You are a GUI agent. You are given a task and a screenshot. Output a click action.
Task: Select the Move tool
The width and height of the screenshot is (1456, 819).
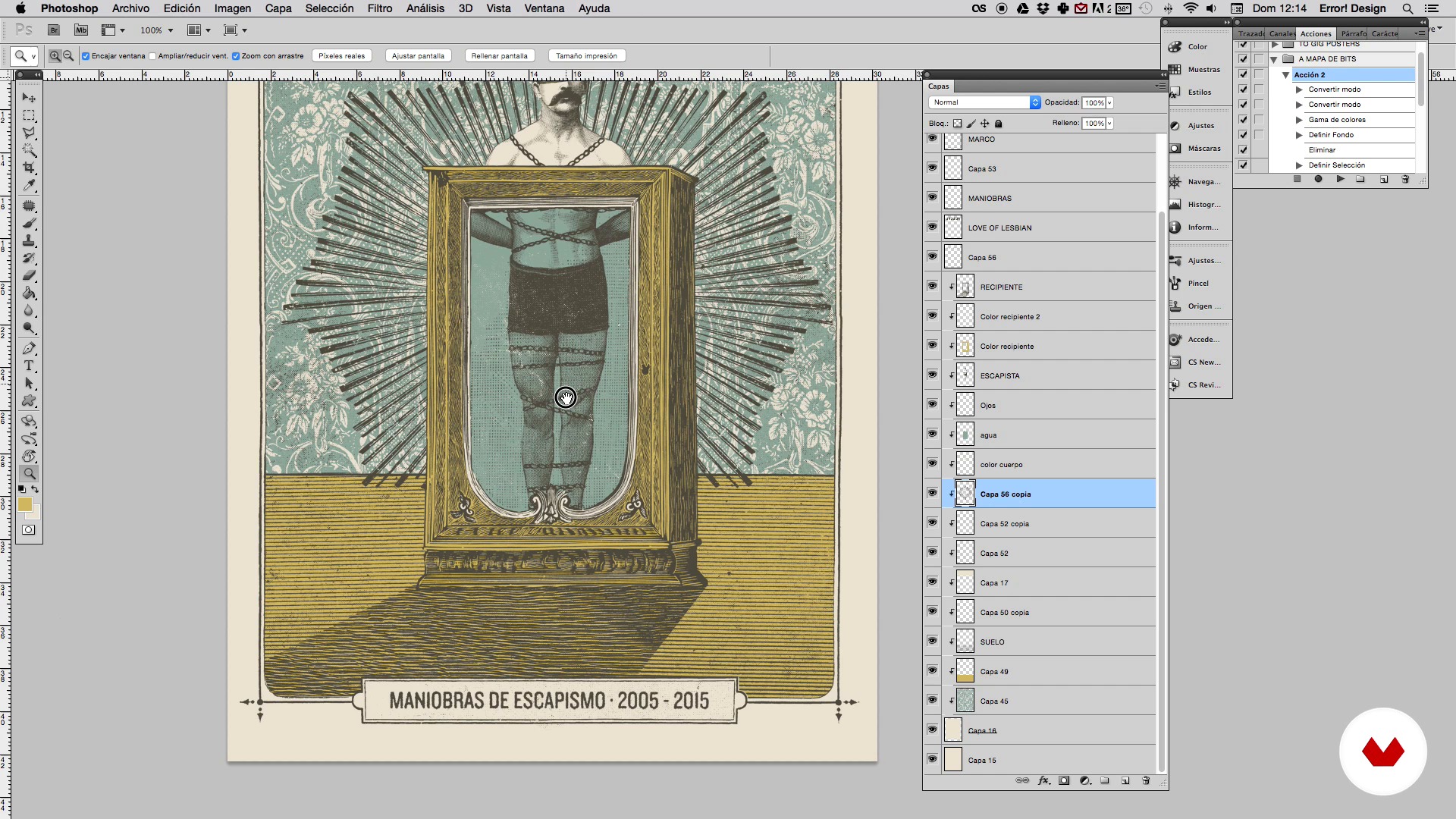29,98
